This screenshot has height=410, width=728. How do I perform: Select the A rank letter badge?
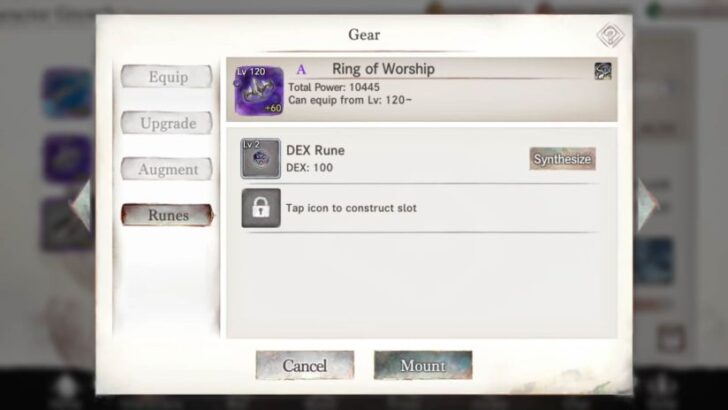pos(301,70)
